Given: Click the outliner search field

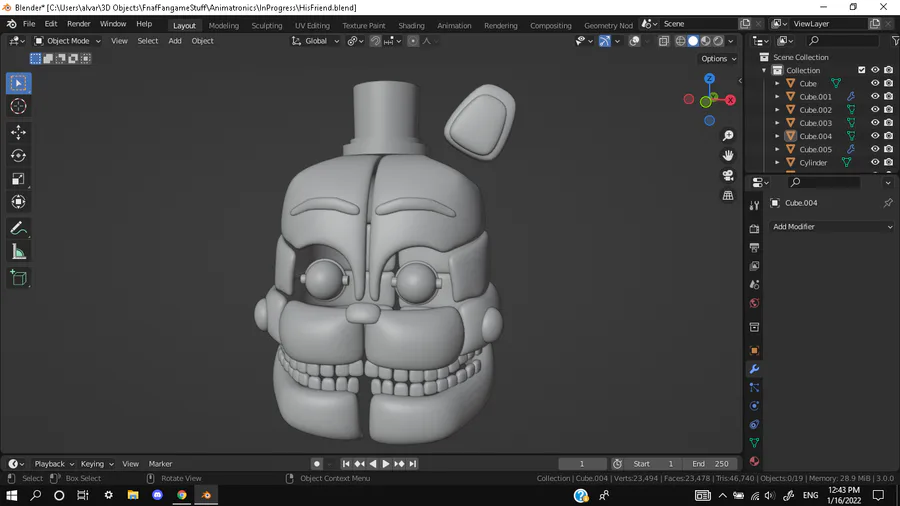Looking at the screenshot, I should click(844, 41).
